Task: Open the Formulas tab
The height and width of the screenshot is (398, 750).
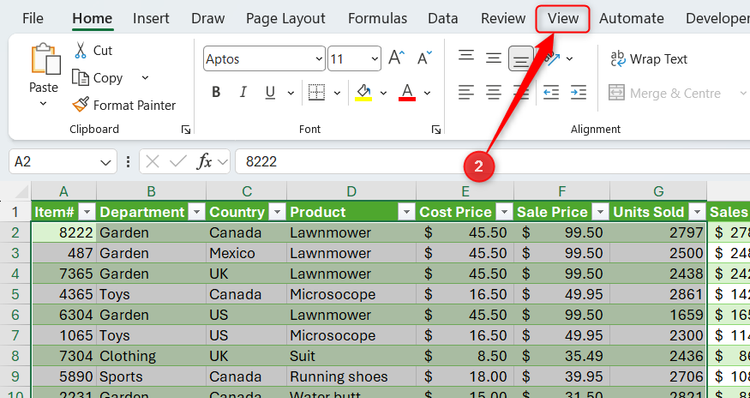Action: (x=377, y=18)
